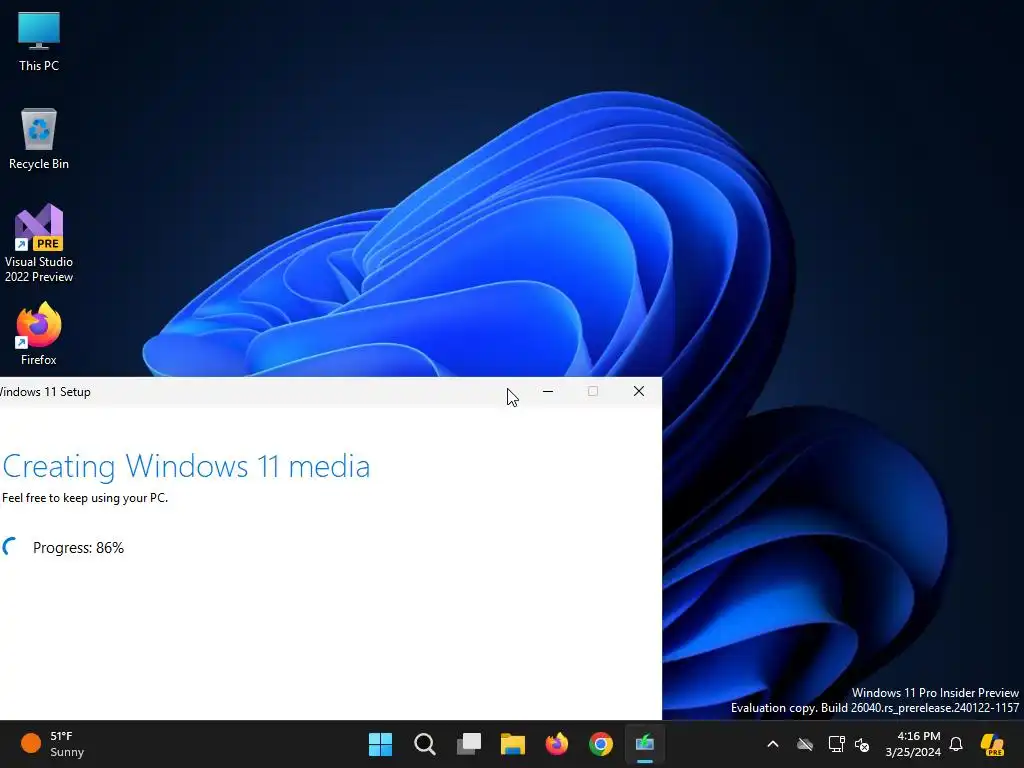Launch Google Chrome from the taskbar
The height and width of the screenshot is (768, 1024).
(x=601, y=744)
